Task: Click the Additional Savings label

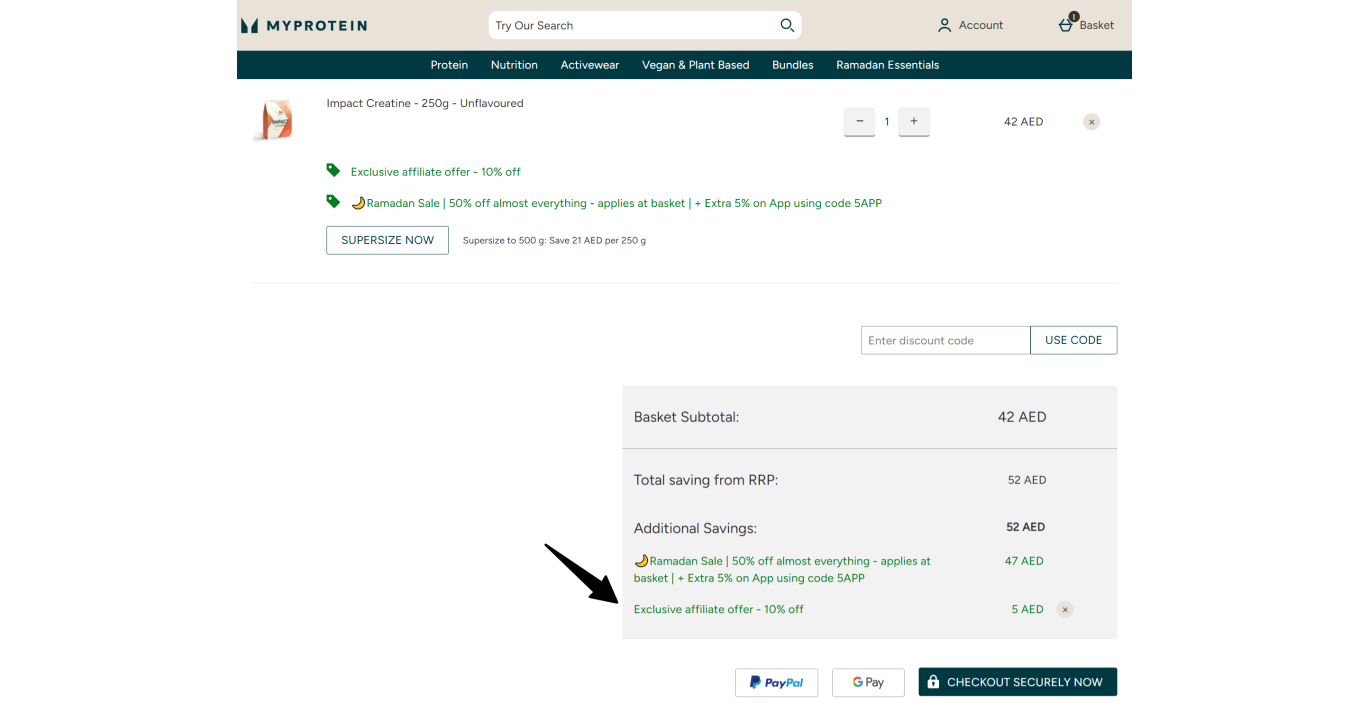Action: tap(695, 528)
